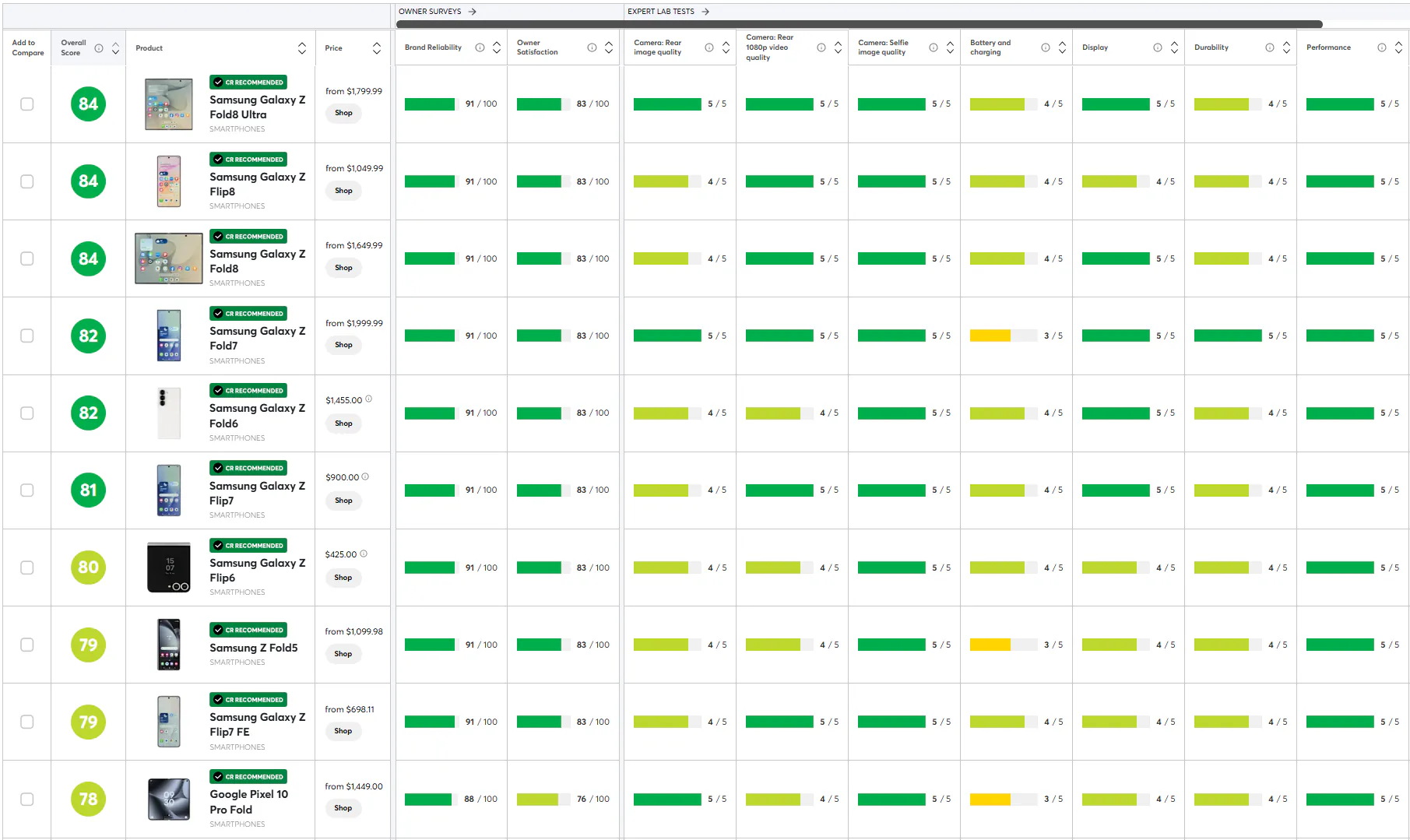
Task: Click the 80 score badge for Flip6
Action: pos(88,568)
